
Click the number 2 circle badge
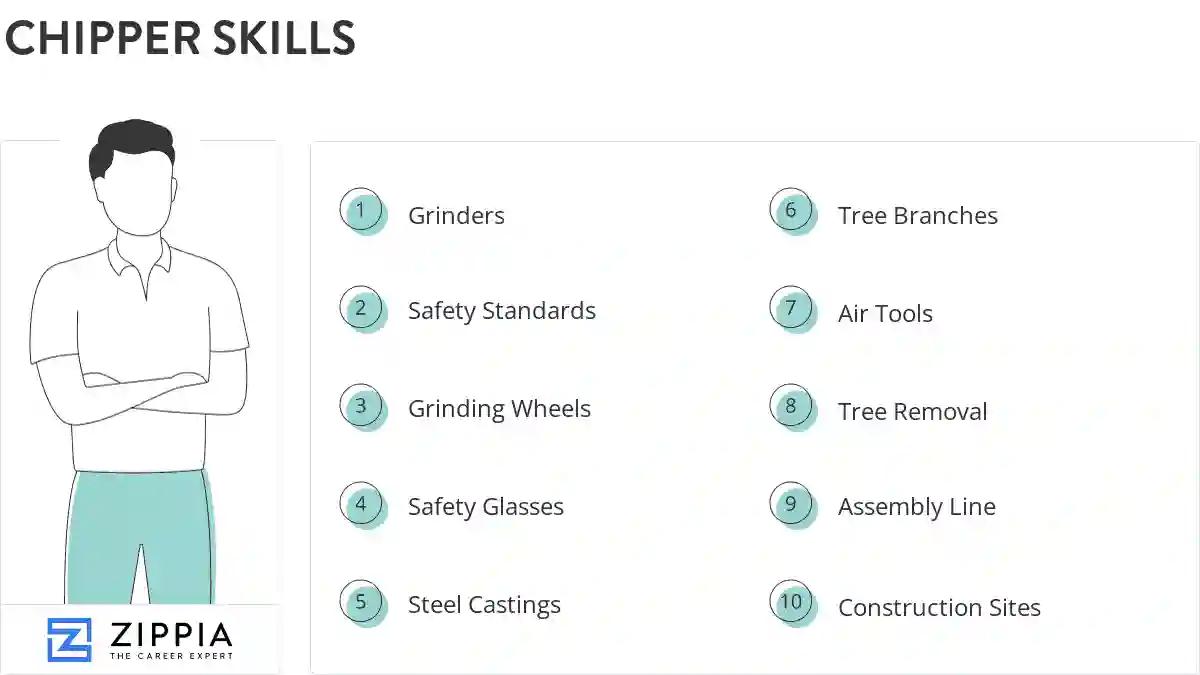pos(361,308)
